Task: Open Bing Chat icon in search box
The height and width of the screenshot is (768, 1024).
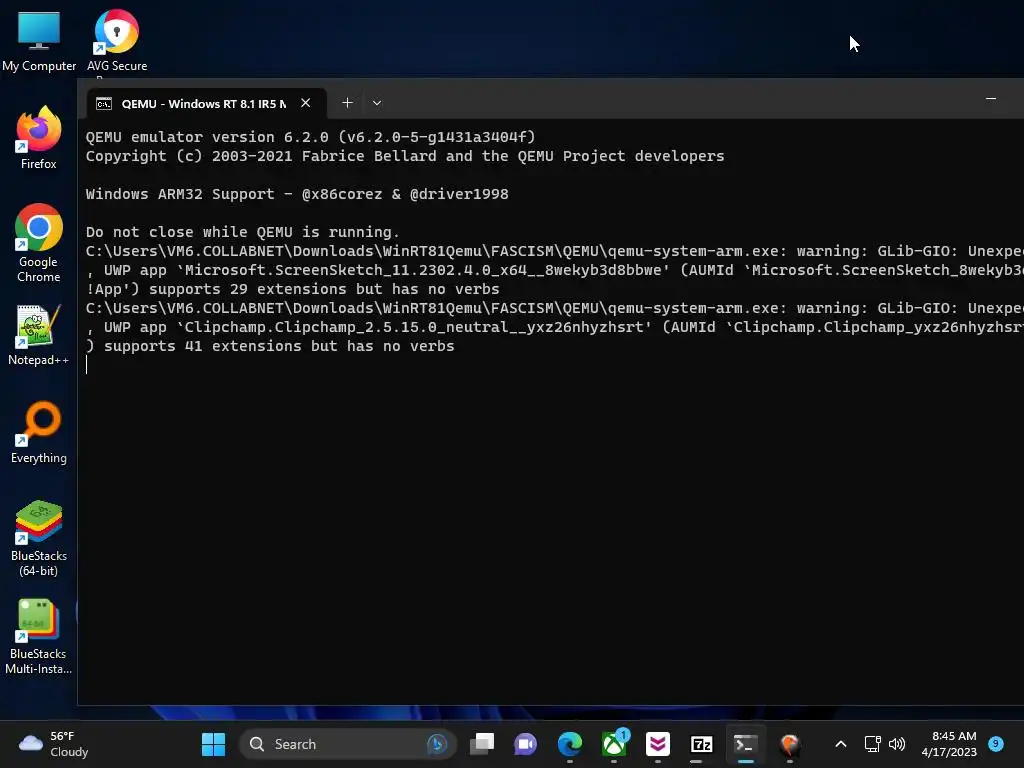Action: point(437,744)
